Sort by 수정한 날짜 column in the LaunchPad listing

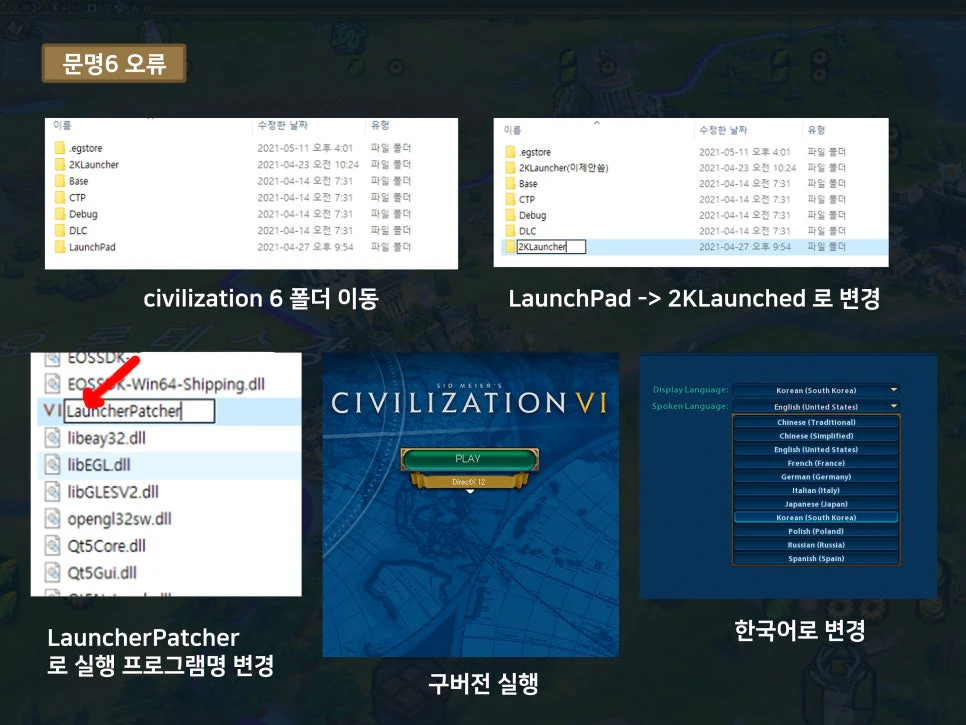click(x=282, y=125)
